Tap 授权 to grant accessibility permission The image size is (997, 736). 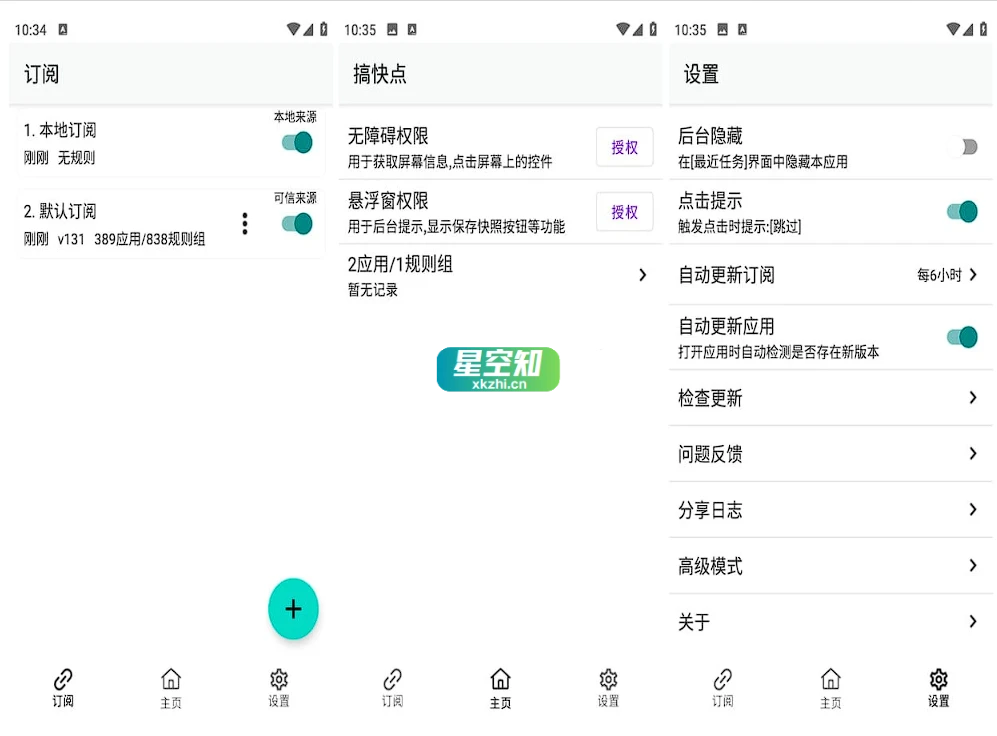click(623, 147)
